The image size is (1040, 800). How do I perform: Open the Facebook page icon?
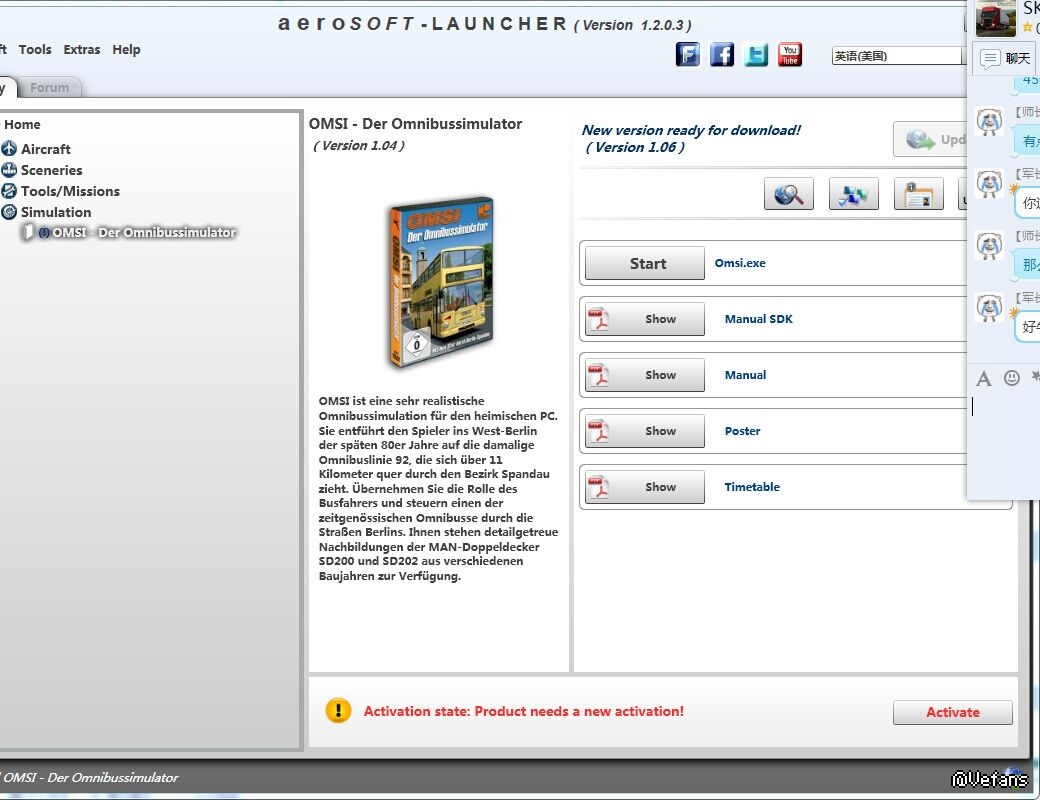click(x=722, y=54)
